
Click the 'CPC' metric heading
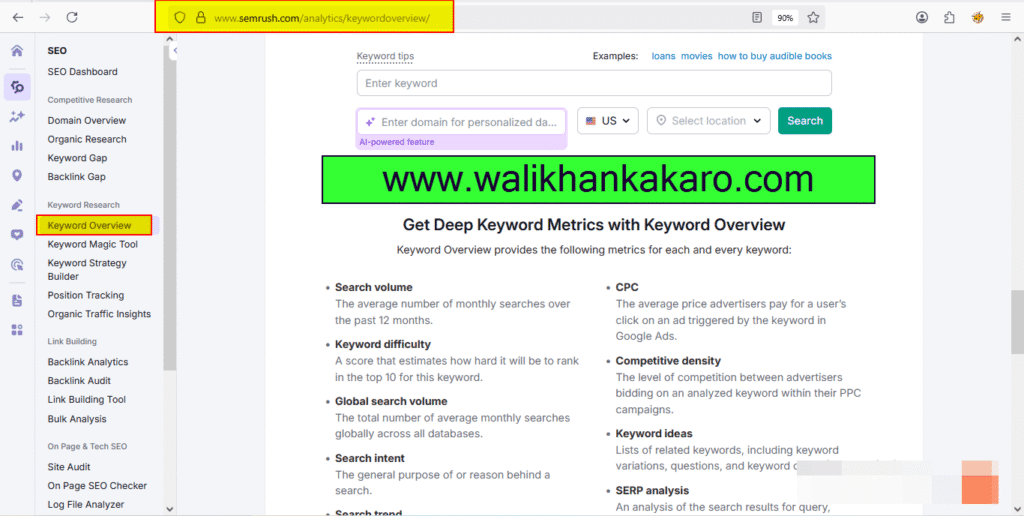627,287
